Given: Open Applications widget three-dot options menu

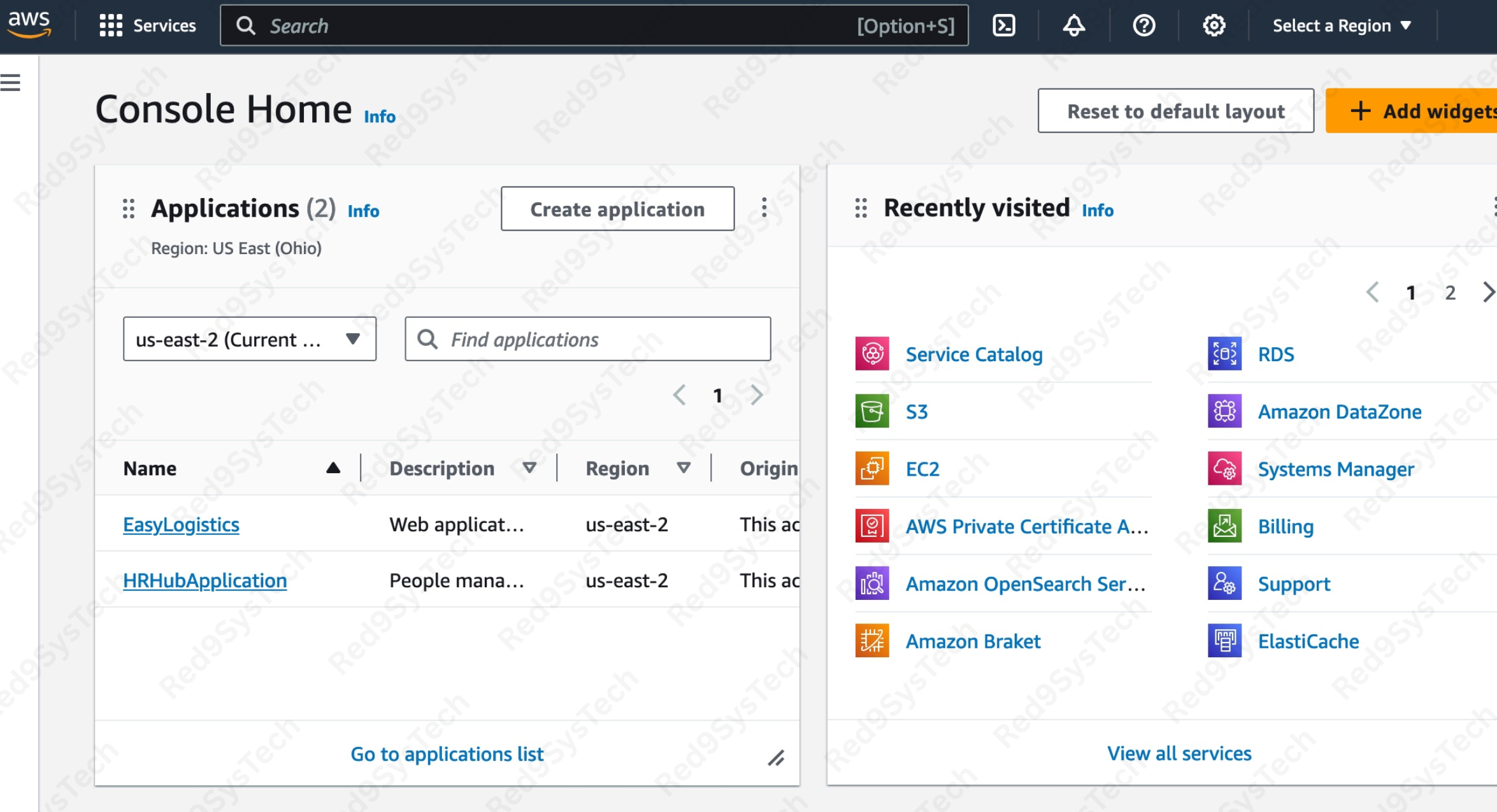Looking at the screenshot, I should click(x=764, y=208).
